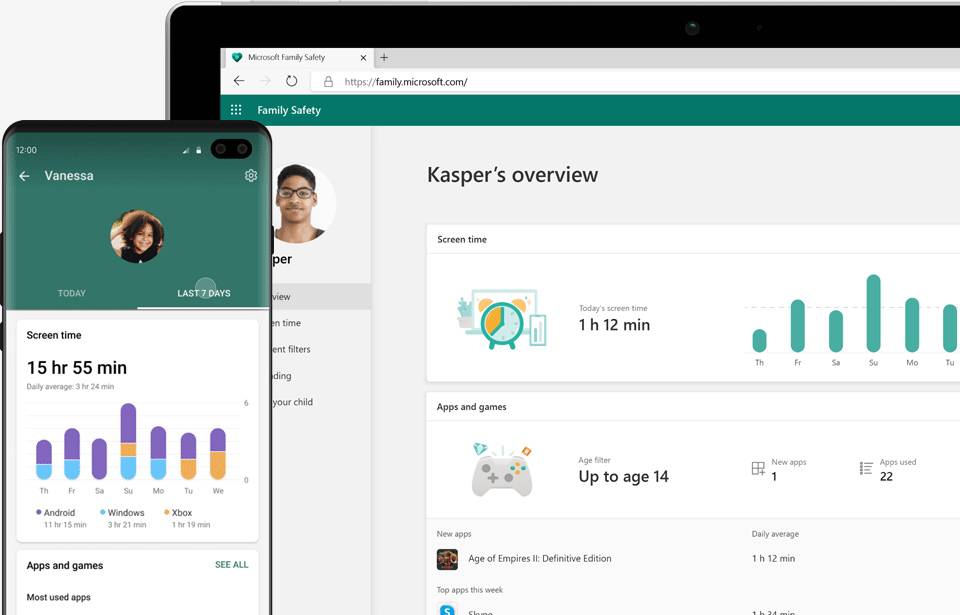Open settings gear on Vanessa's screen
This screenshot has height=615, width=960.
(251, 175)
